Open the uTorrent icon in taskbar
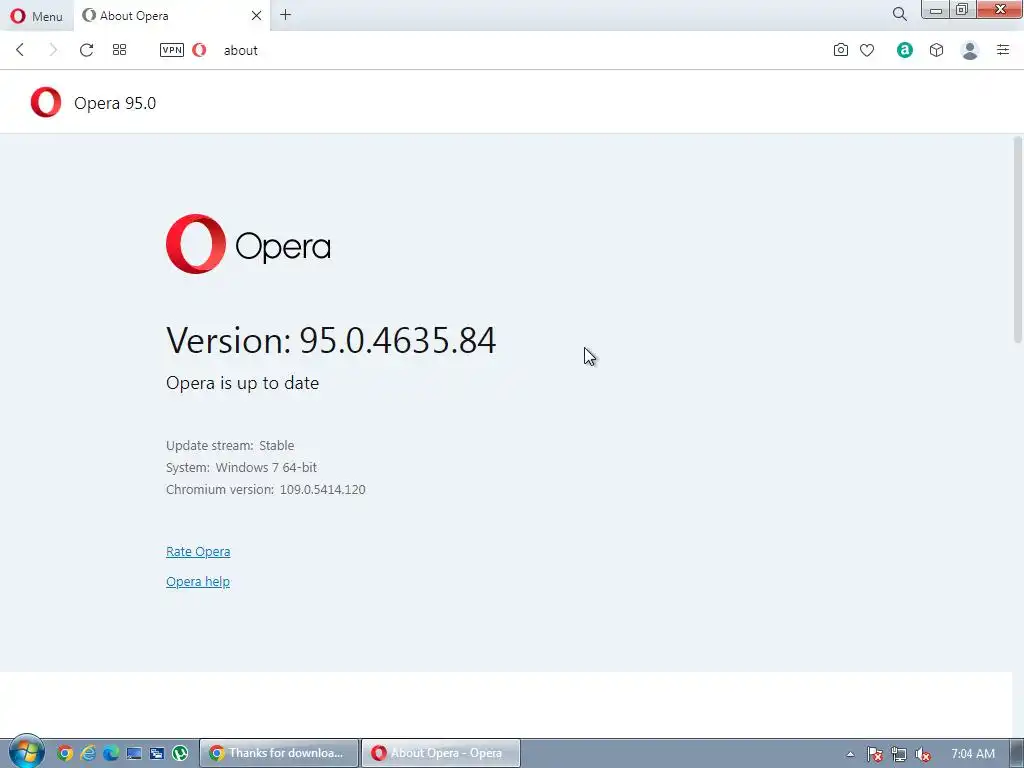Screen dimensions: 1024x768 180,753
